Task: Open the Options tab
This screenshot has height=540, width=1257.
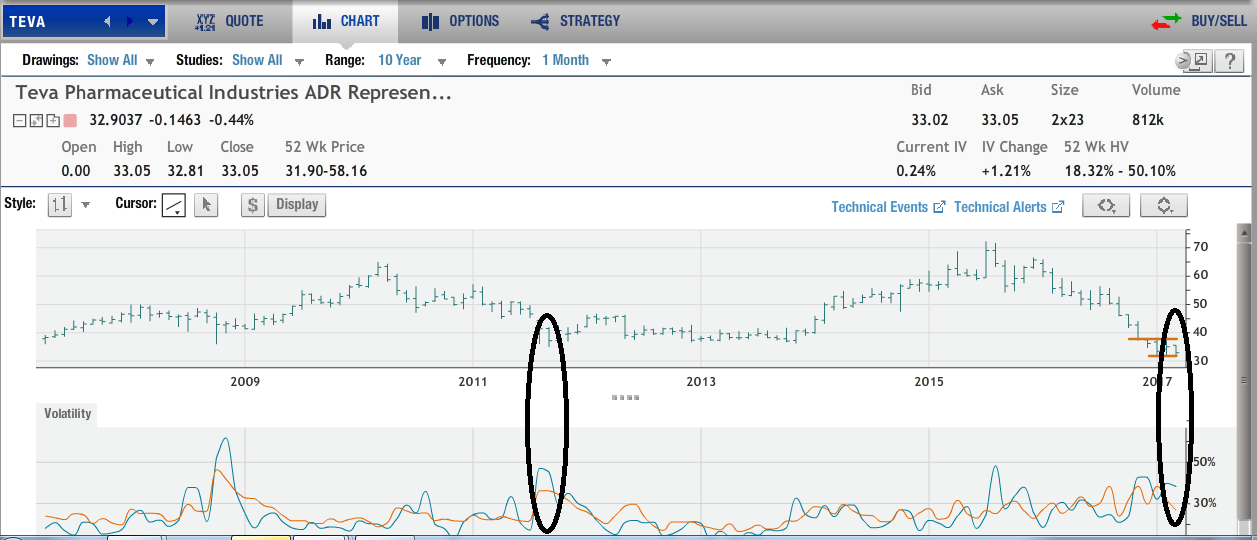Action: click(460, 21)
